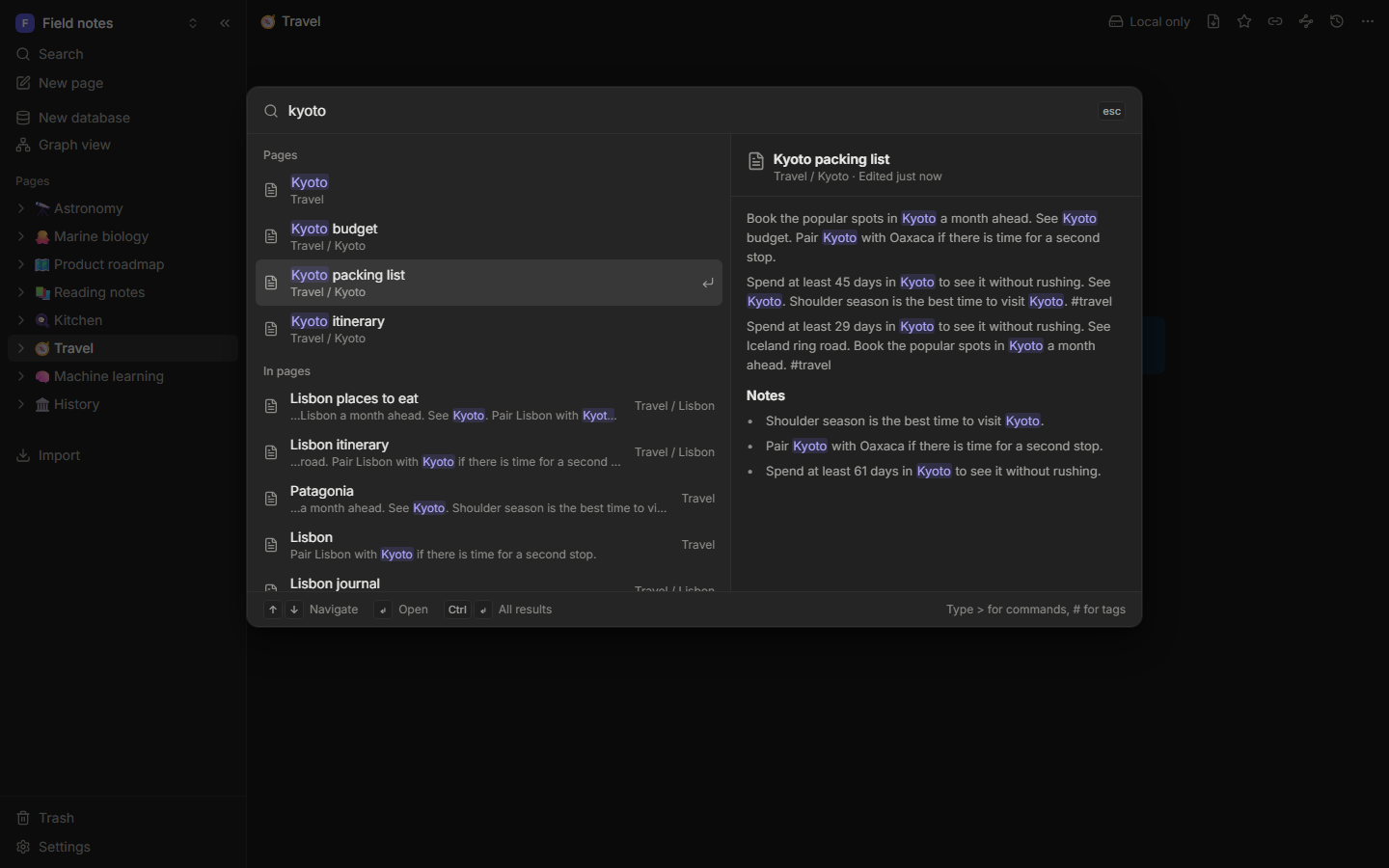Screen dimensions: 1389x868
Task: Open Graph view from the sidebar
Action: click(x=123, y=145)
